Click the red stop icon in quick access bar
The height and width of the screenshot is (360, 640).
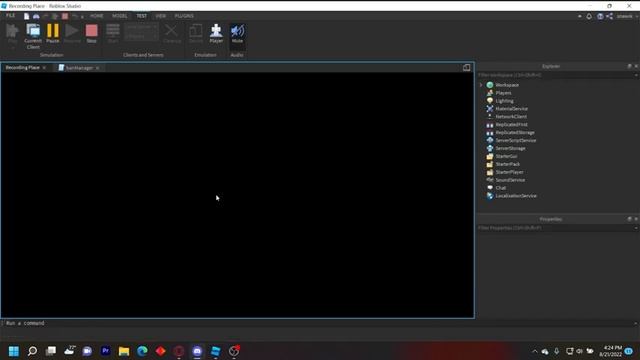click(65, 16)
